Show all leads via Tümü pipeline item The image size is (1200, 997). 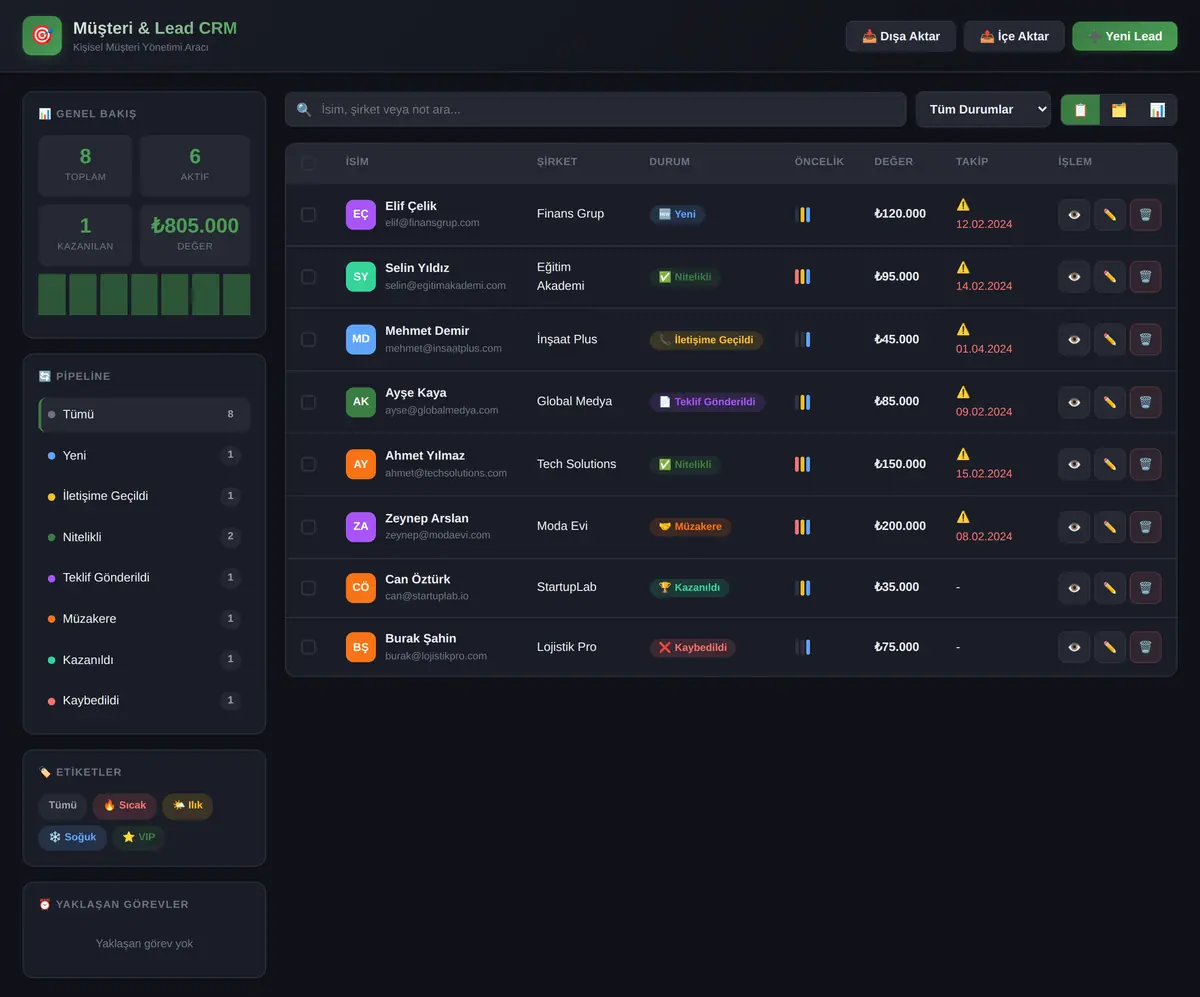click(x=144, y=414)
